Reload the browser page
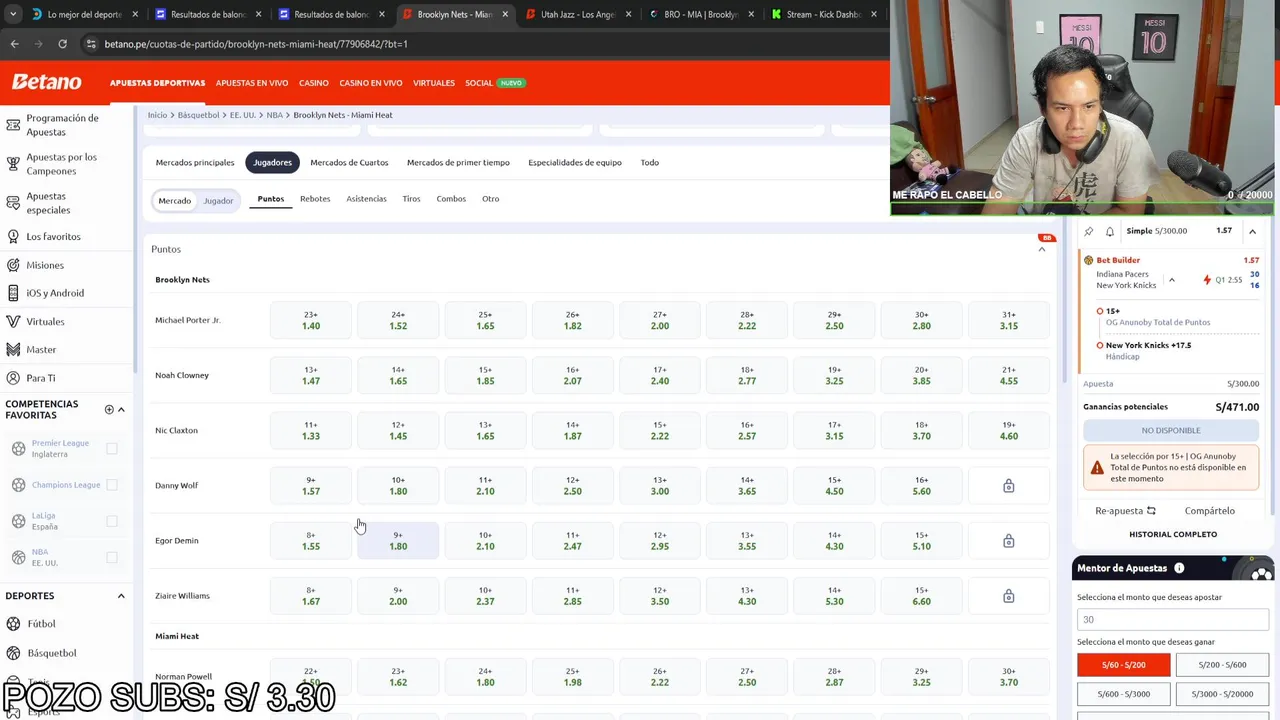 62,44
